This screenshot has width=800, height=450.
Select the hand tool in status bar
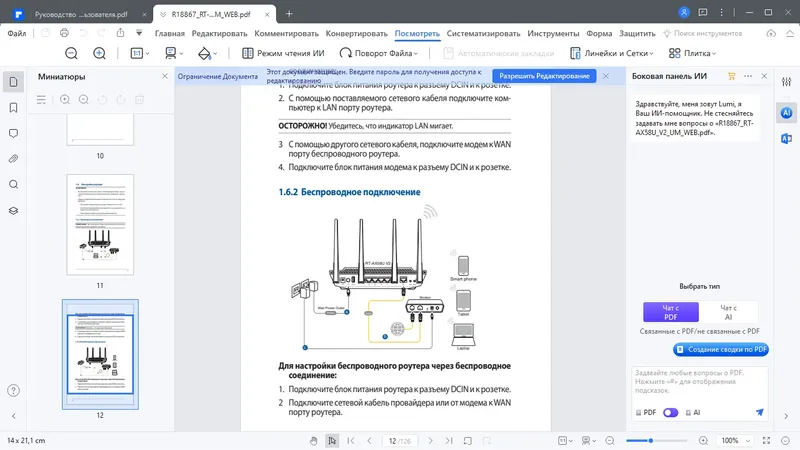click(313, 441)
